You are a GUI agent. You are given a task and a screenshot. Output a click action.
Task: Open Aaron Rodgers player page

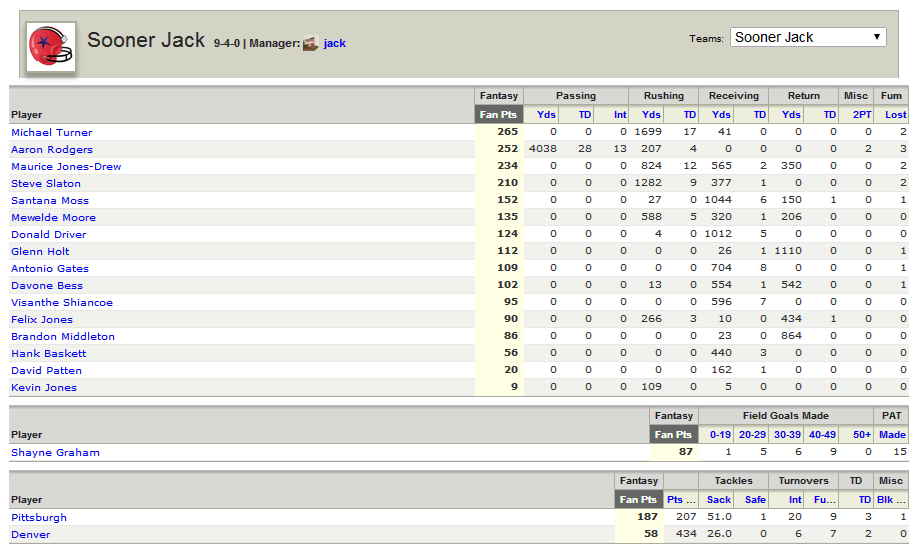coord(52,150)
